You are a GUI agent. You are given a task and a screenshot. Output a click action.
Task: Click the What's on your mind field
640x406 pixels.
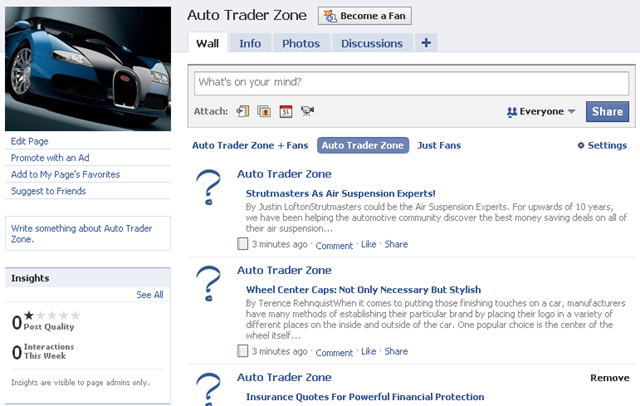[x=411, y=83]
